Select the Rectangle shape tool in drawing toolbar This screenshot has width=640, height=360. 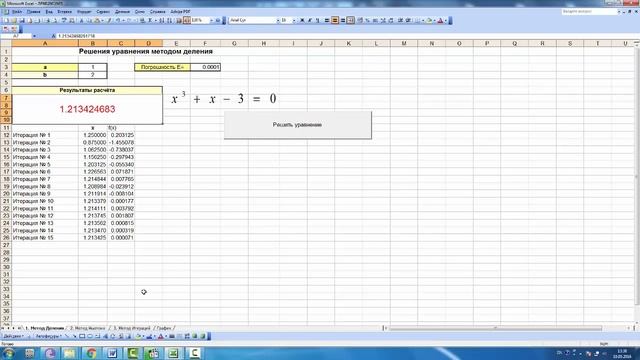coord(82,336)
